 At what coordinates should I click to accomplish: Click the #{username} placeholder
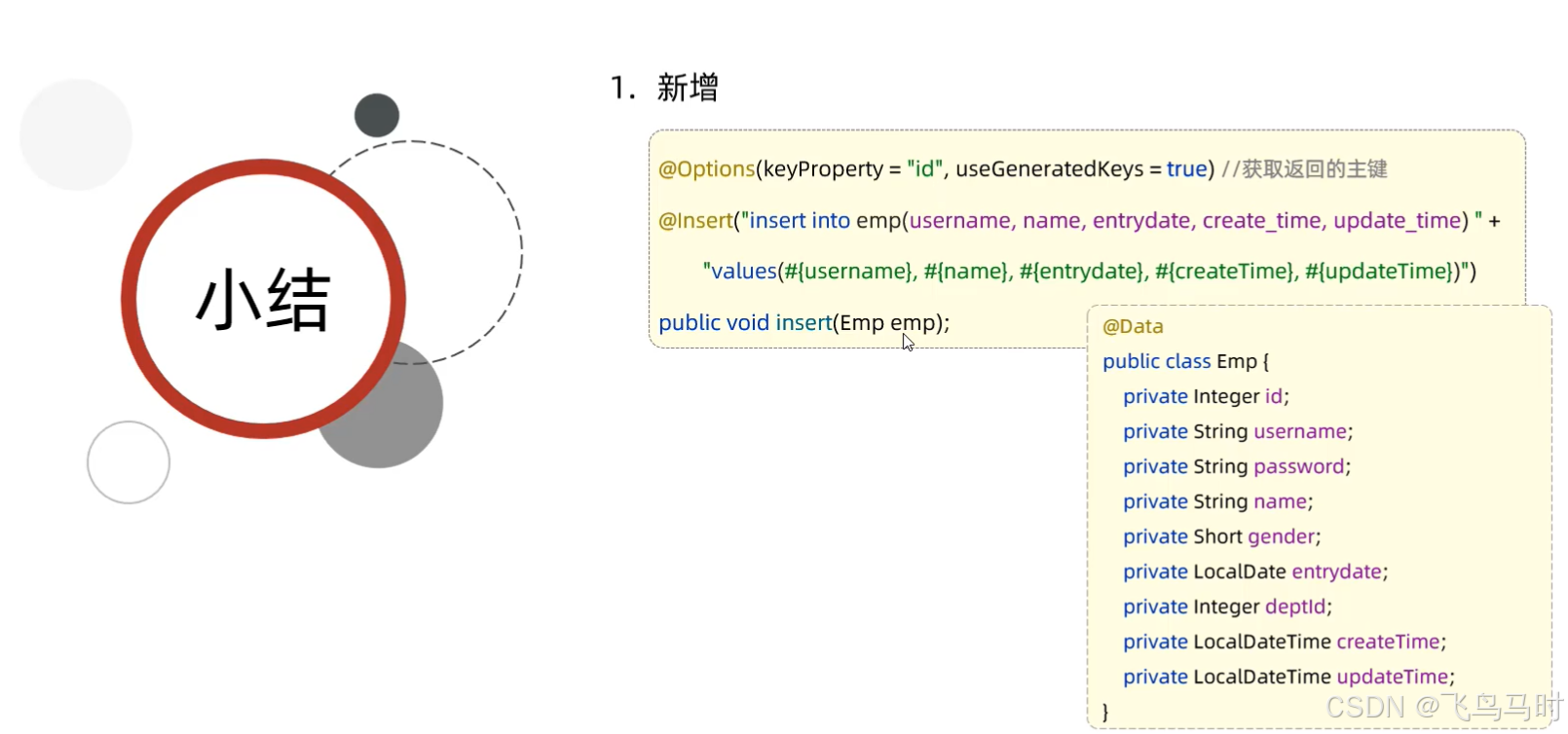coord(848,272)
